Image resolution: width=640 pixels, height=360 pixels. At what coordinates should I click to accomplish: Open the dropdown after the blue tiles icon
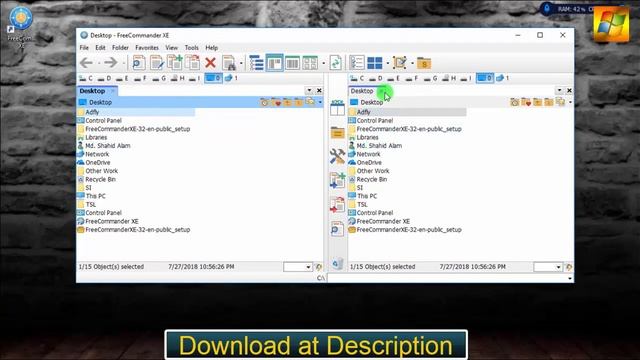pyautogui.click(x=388, y=63)
